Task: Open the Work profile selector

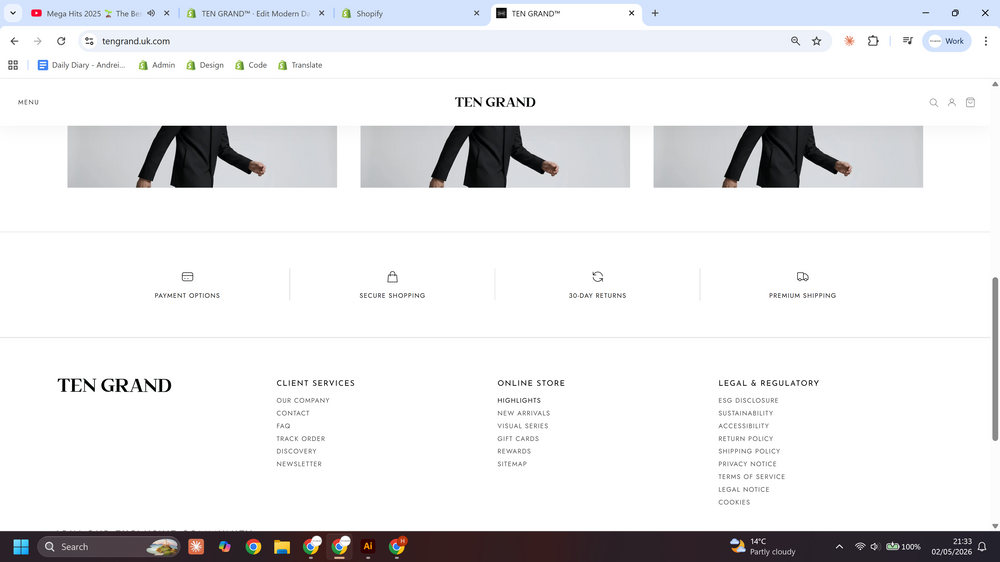Action: [946, 41]
